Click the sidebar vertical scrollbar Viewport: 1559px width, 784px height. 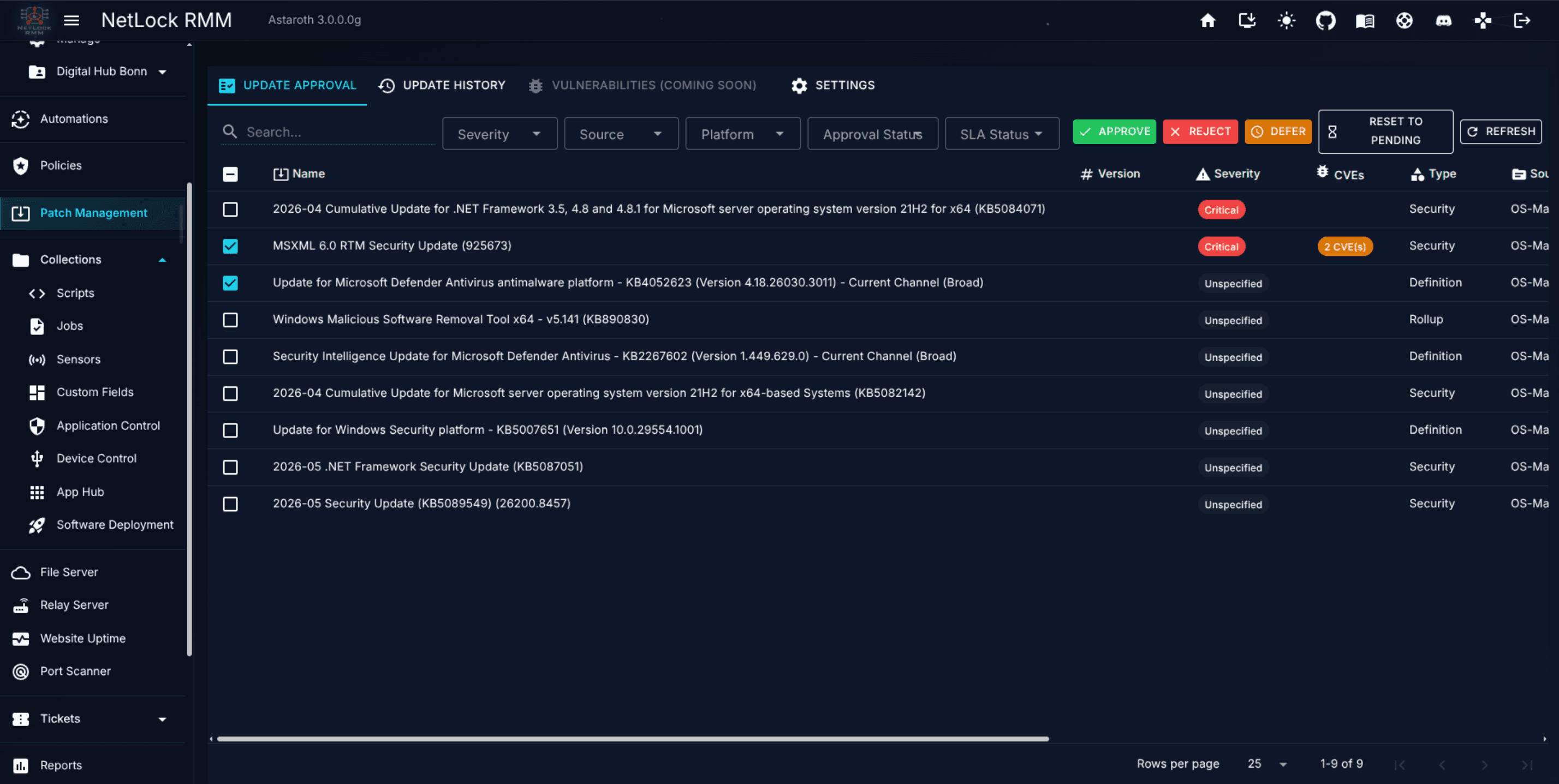point(189,418)
